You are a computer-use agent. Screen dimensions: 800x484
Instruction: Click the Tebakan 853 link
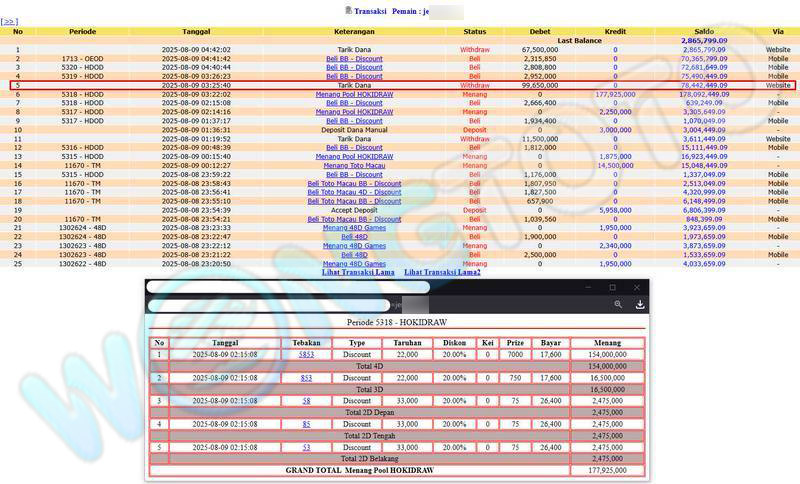[x=306, y=378]
